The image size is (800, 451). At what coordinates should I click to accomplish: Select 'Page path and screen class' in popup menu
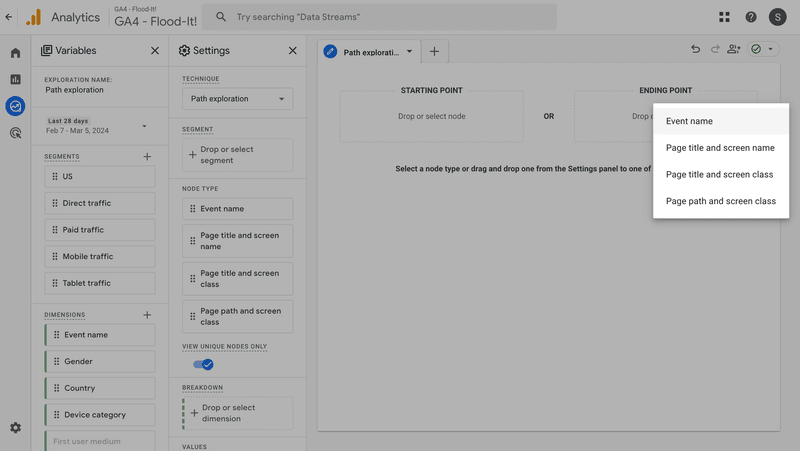721,201
